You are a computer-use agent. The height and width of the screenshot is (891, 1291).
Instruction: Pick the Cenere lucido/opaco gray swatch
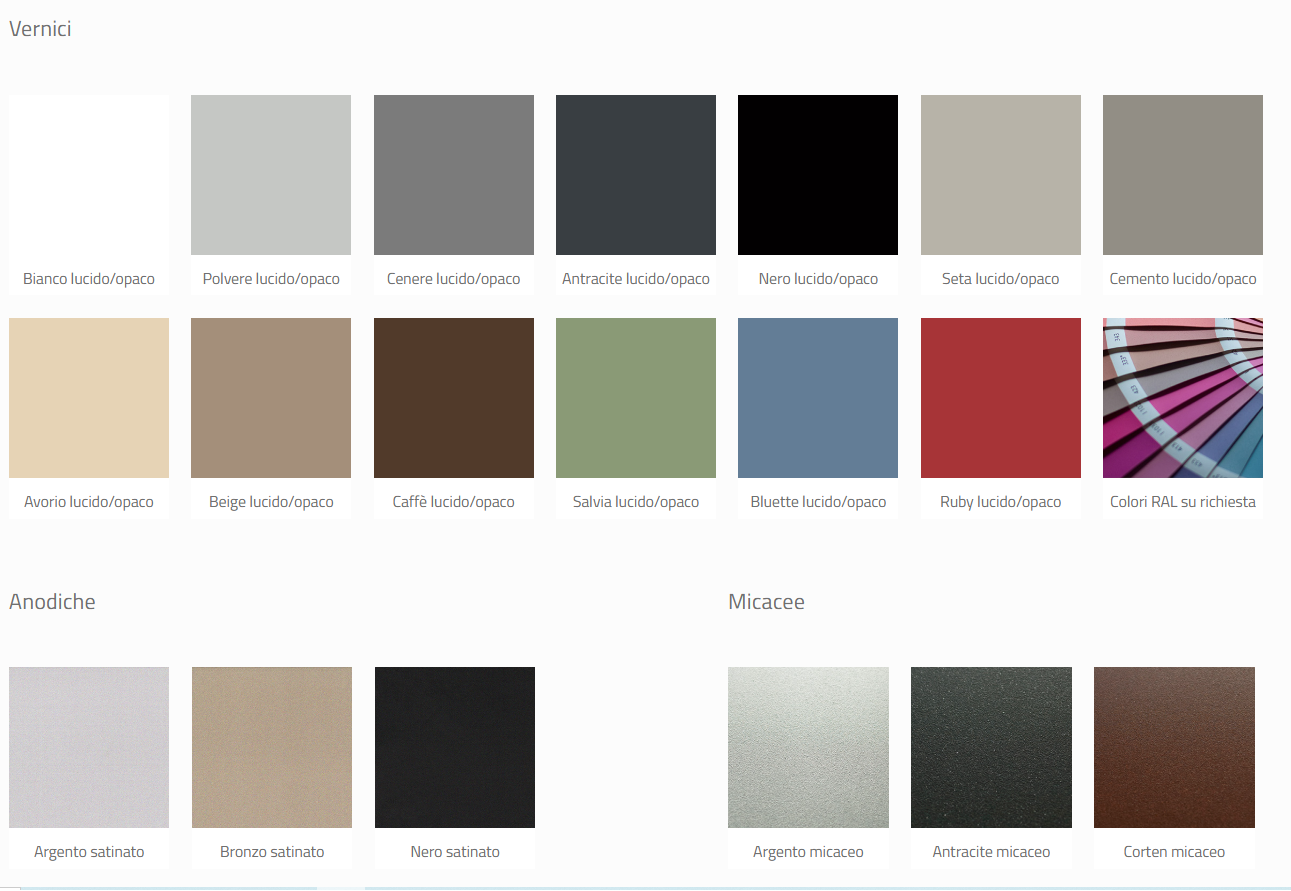(x=454, y=175)
